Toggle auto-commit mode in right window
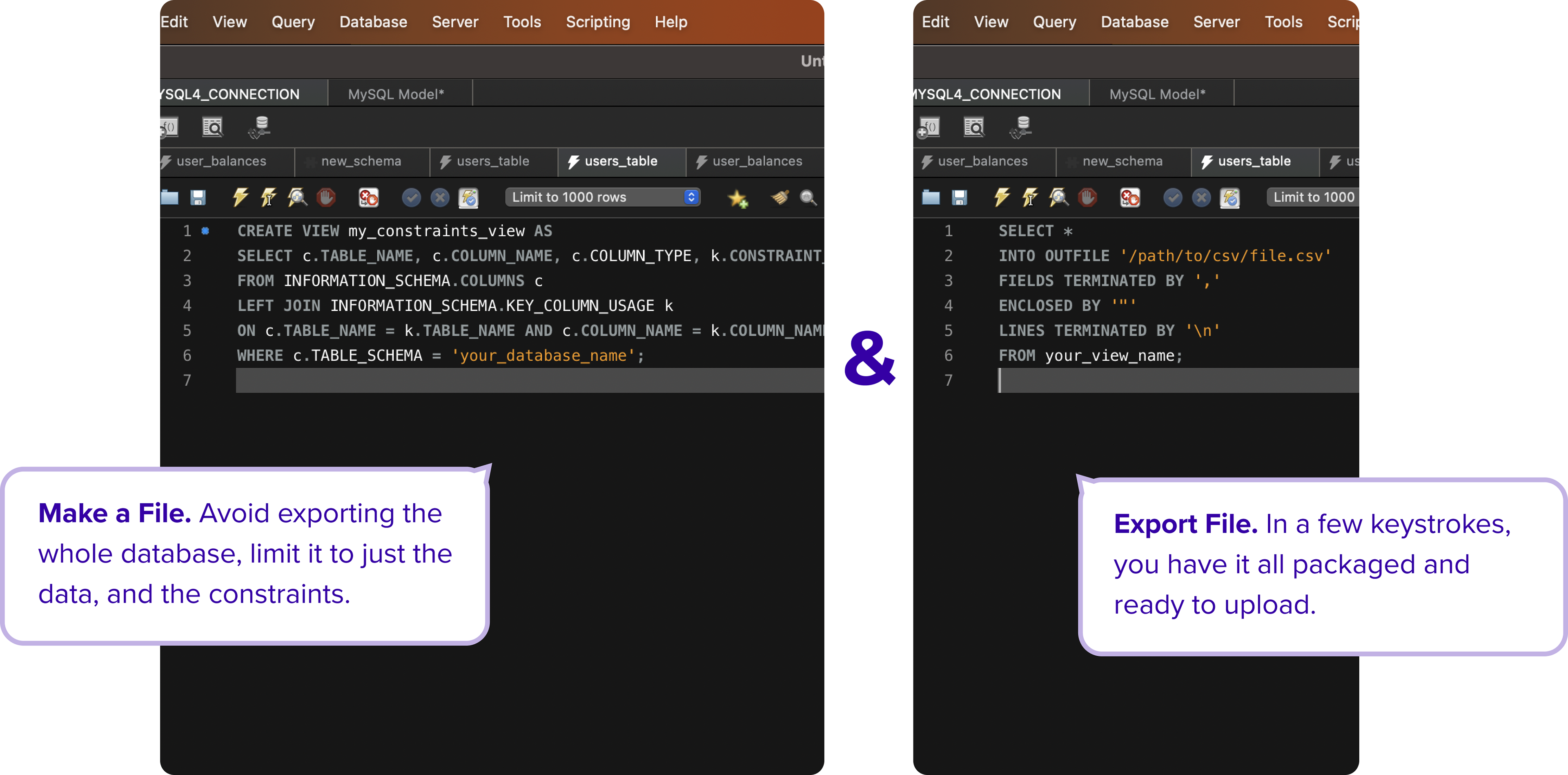This screenshot has height=775, width=1568. pos(1229,197)
